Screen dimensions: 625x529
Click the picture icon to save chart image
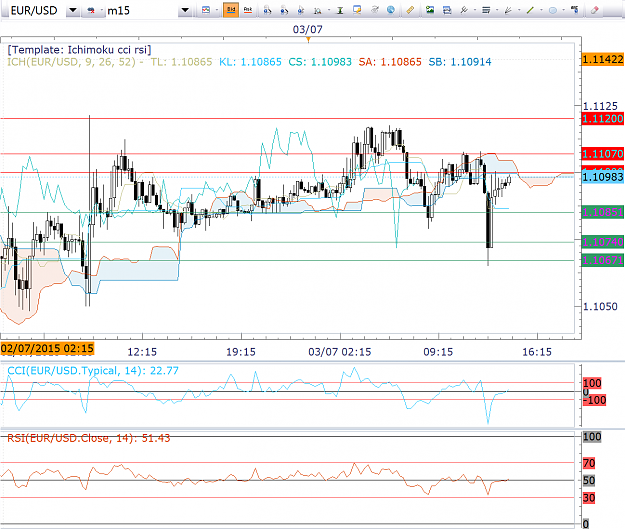(x=430, y=10)
